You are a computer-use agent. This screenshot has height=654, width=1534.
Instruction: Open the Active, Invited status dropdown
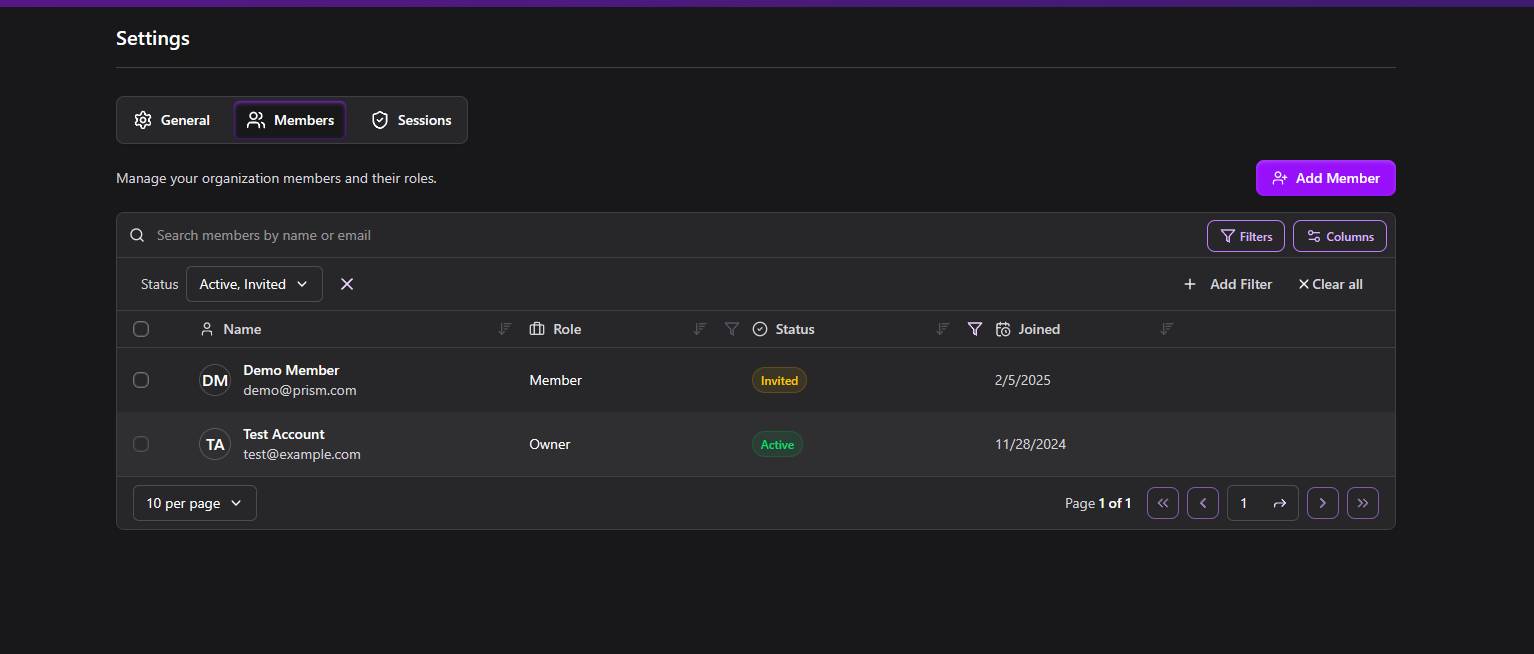click(253, 284)
